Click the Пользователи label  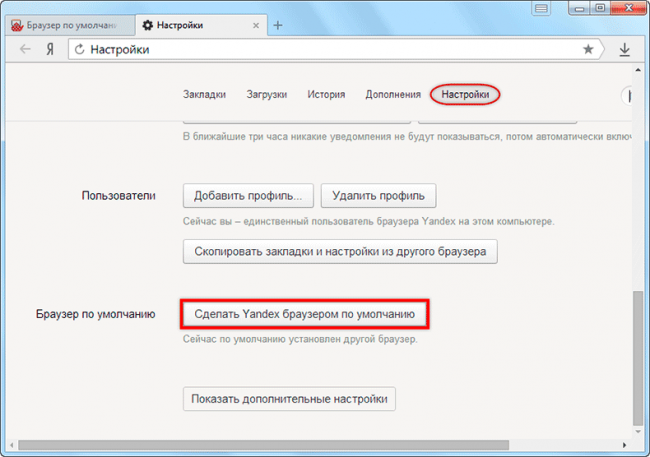click(x=119, y=196)
